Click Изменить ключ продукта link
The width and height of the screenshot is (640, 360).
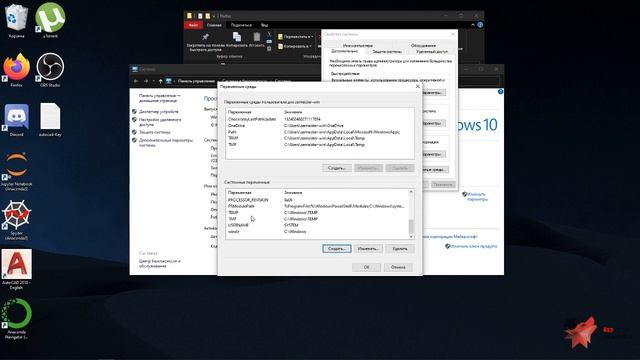click(x=473, y=246)
